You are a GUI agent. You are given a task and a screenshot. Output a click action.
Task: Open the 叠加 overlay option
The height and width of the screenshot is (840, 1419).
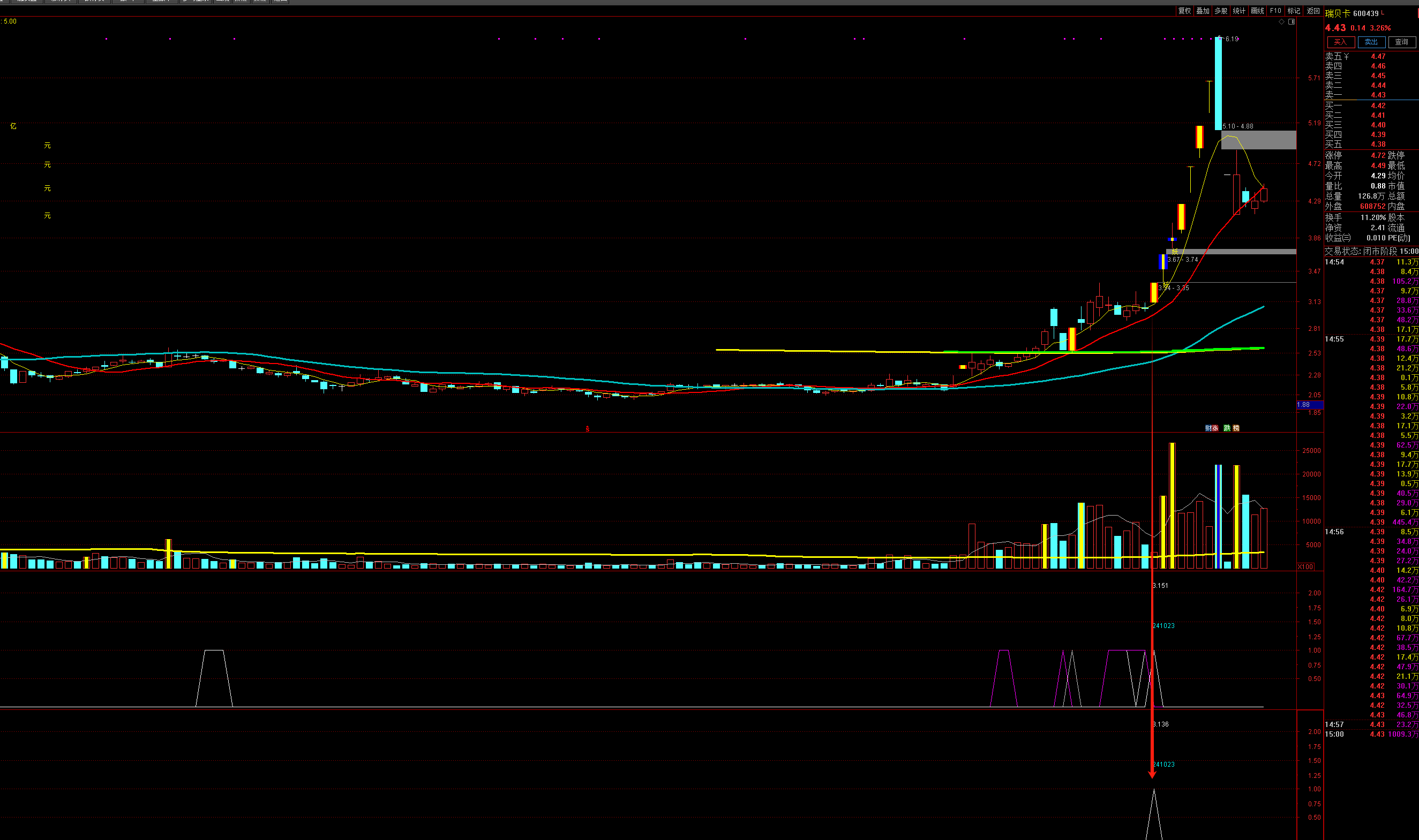[1202, 11]
